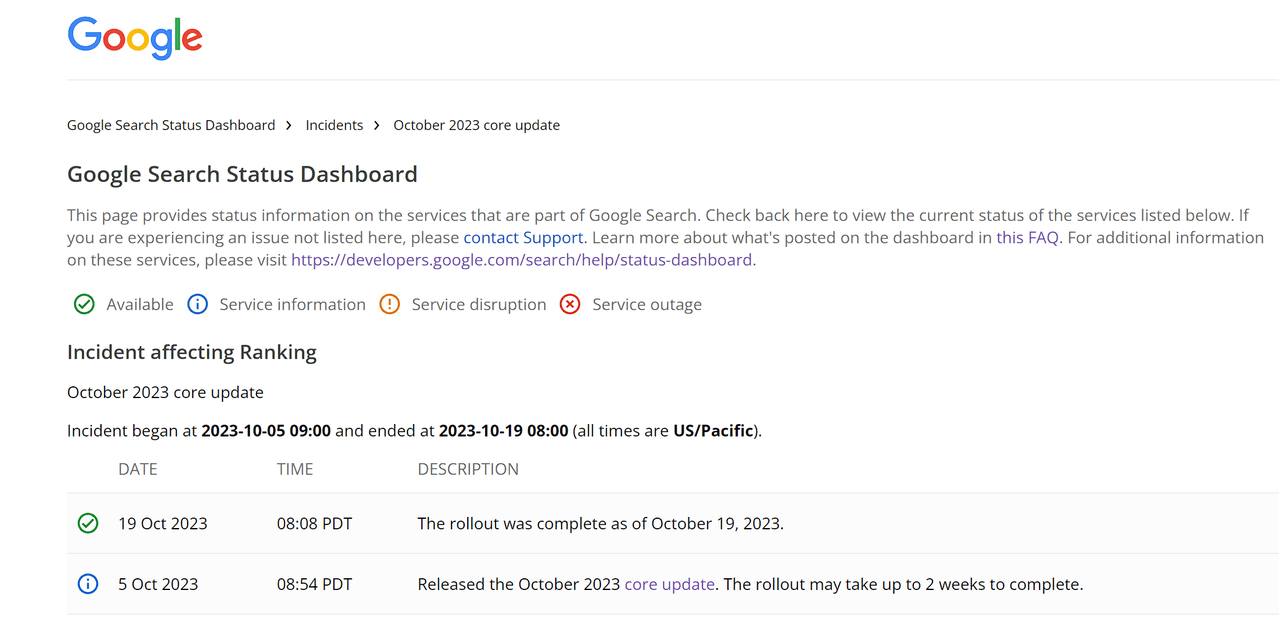Click the DATE column header
The width and height of the screenshot is (1280, 629).
[138, 469]
